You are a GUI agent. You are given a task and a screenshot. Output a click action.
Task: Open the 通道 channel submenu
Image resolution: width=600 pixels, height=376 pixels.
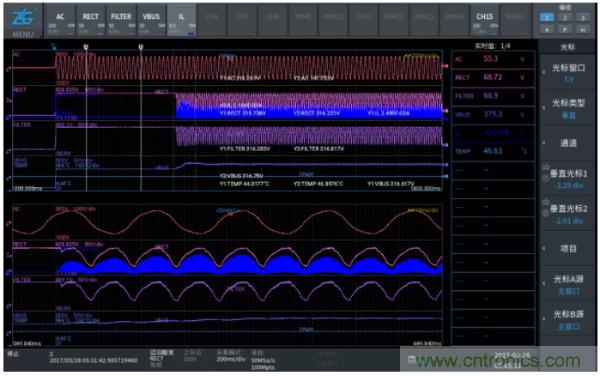(x=568, y=143)
